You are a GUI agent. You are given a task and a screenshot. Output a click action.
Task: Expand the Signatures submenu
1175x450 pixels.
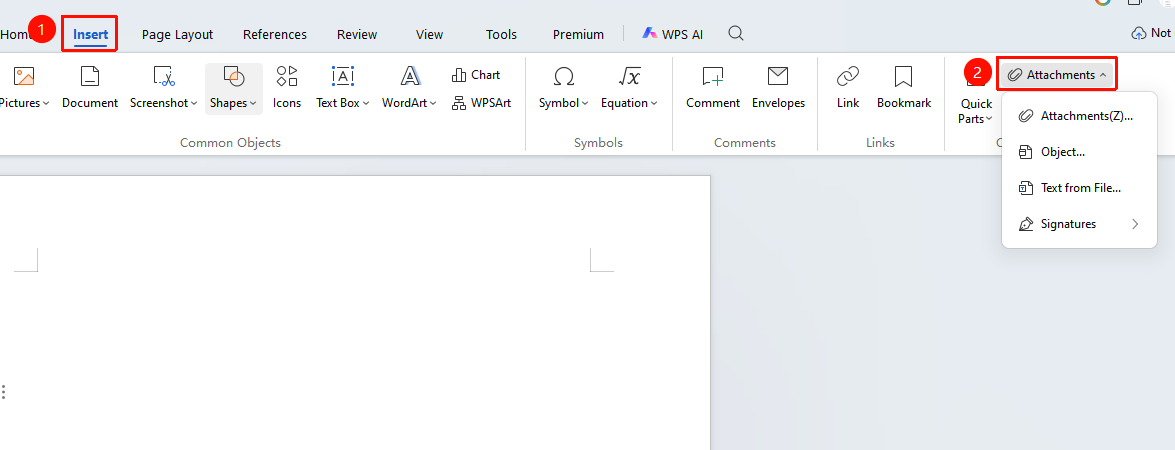coord(1079,224)
